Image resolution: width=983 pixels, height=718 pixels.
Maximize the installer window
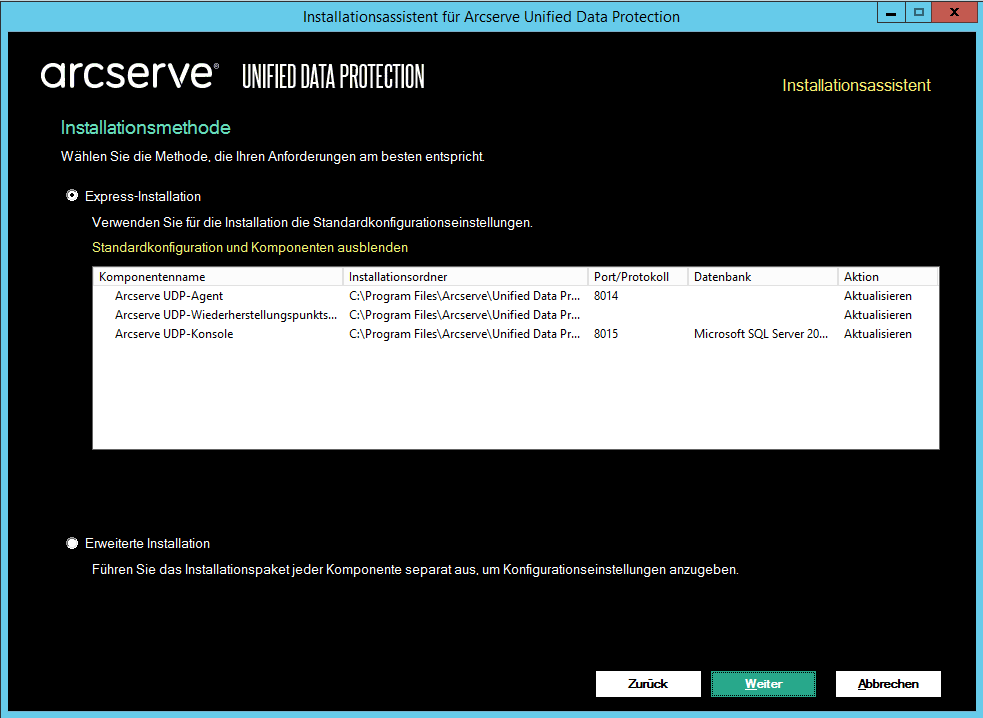point(918,13)
